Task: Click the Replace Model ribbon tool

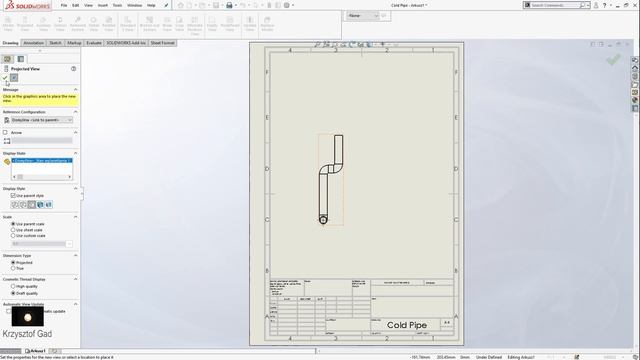Action: click(x=267, y=24)
